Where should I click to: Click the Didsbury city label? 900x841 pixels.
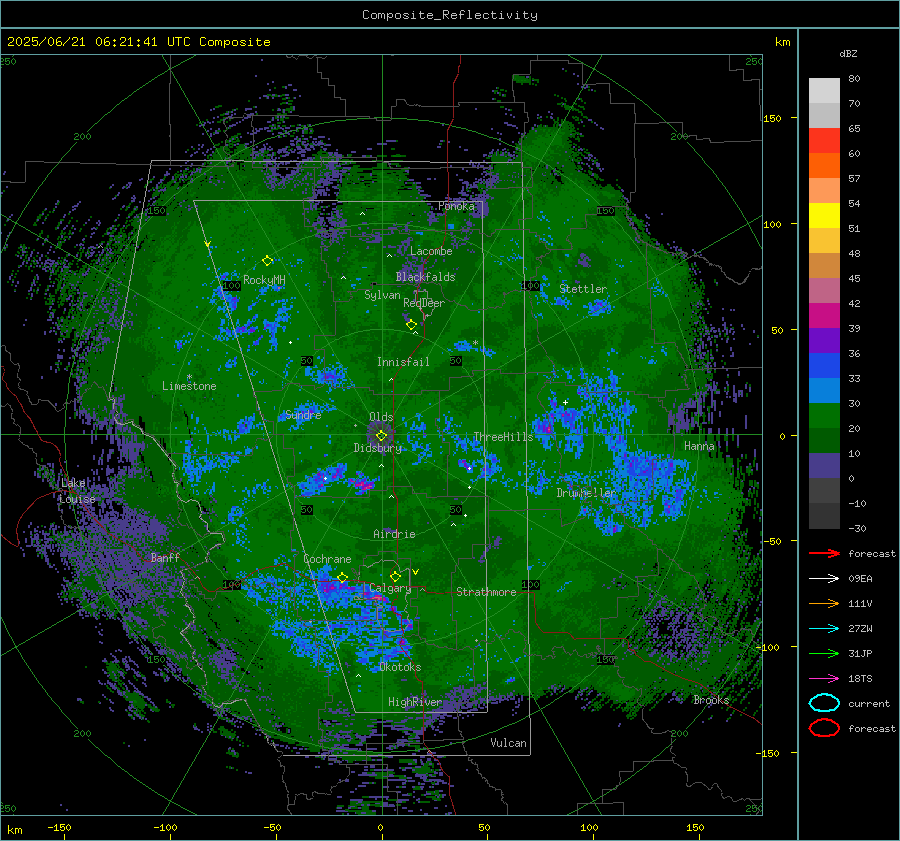tap(378, 448)
